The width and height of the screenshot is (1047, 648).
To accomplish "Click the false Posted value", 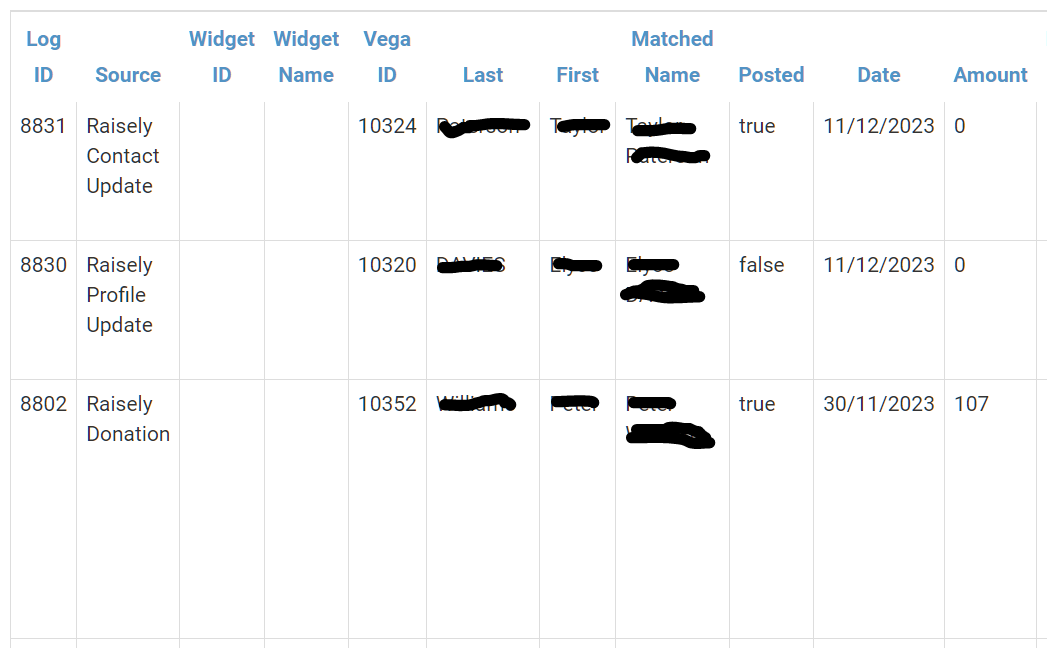I will click(x=761, y=265).
